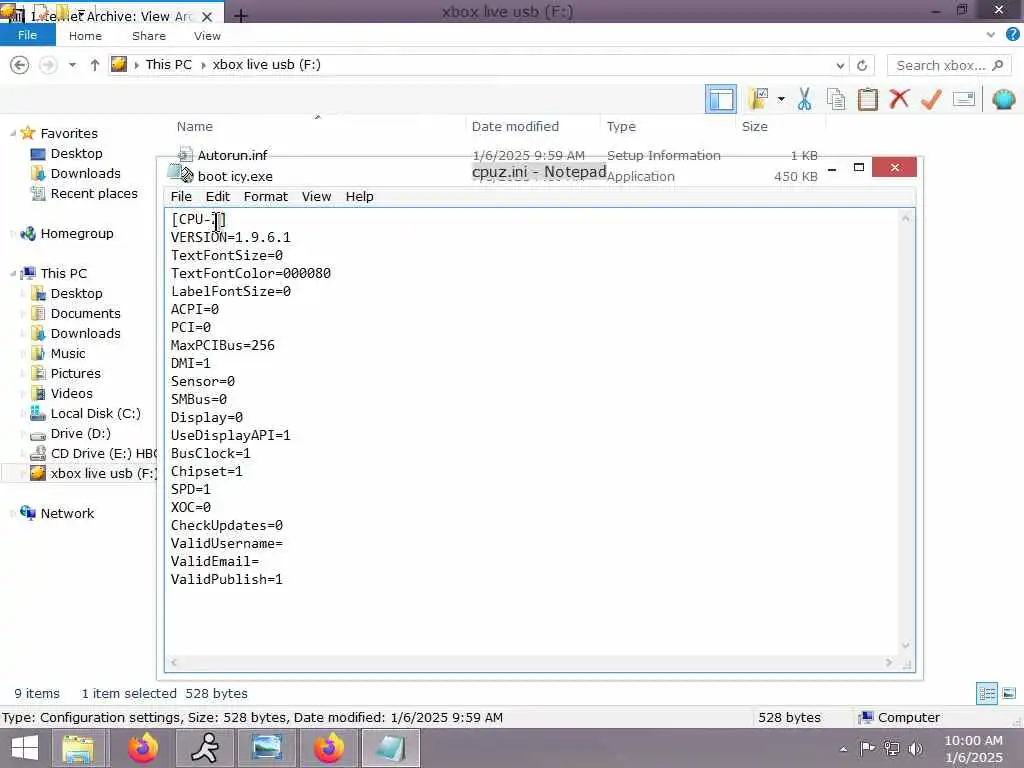
Task: Open Notepad taskbar icon
Action: click(x=391, y=748)
